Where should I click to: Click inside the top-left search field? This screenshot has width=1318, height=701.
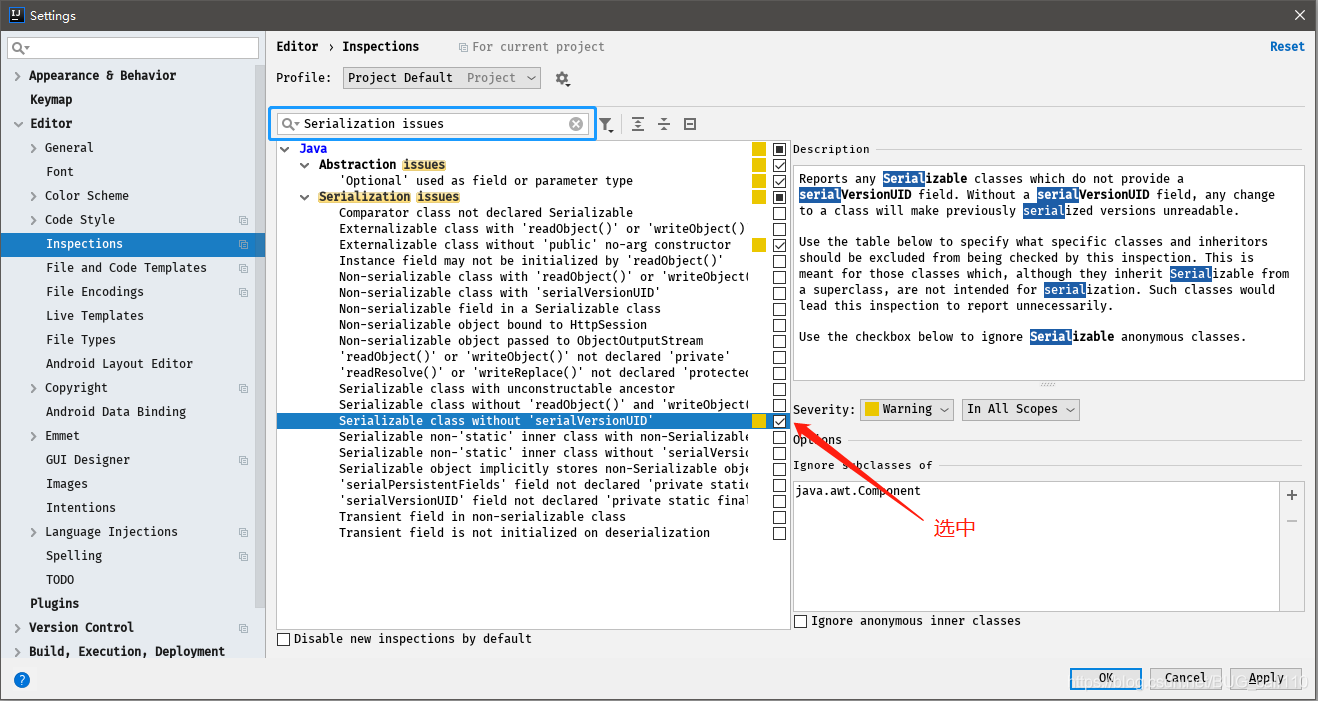click(130, 47)
